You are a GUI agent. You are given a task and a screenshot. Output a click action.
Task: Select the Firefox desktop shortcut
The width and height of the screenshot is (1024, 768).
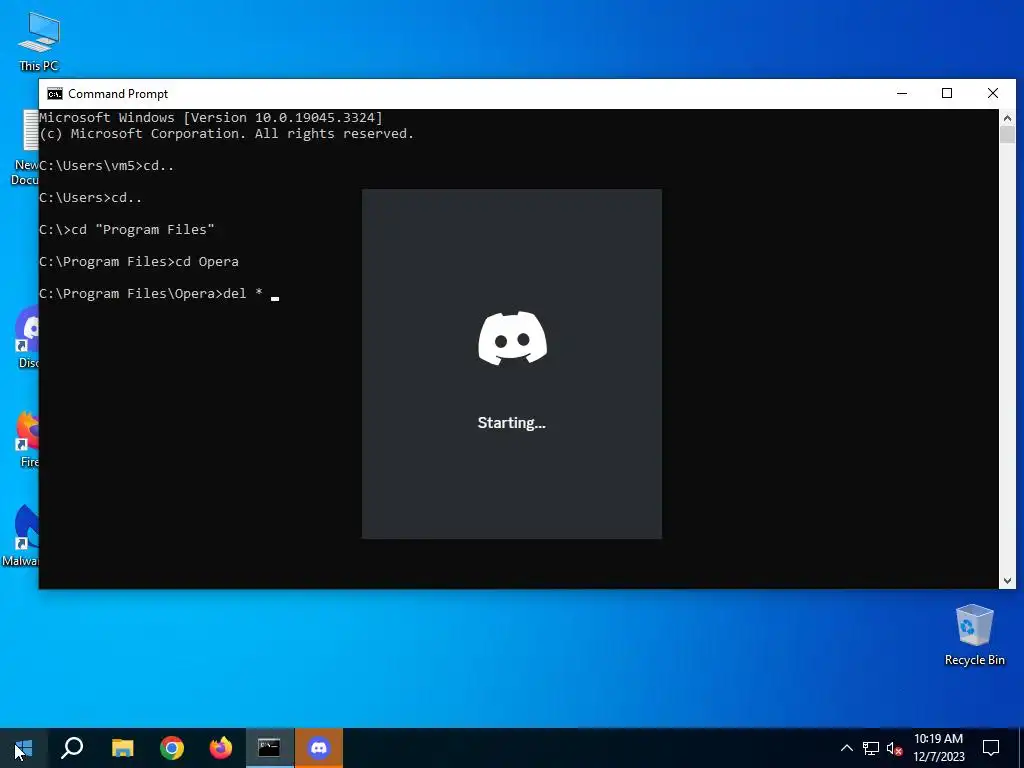(27, 438)
